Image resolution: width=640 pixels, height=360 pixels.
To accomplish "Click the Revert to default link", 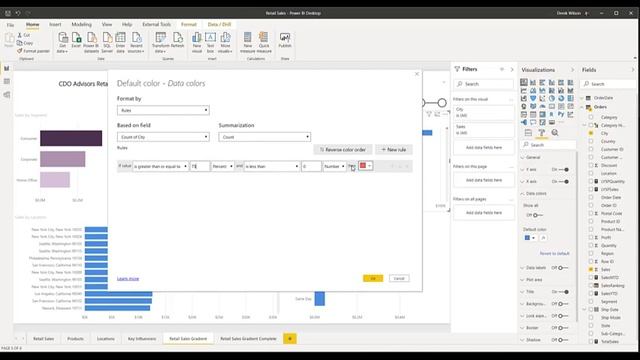I will tap(554, 253).
